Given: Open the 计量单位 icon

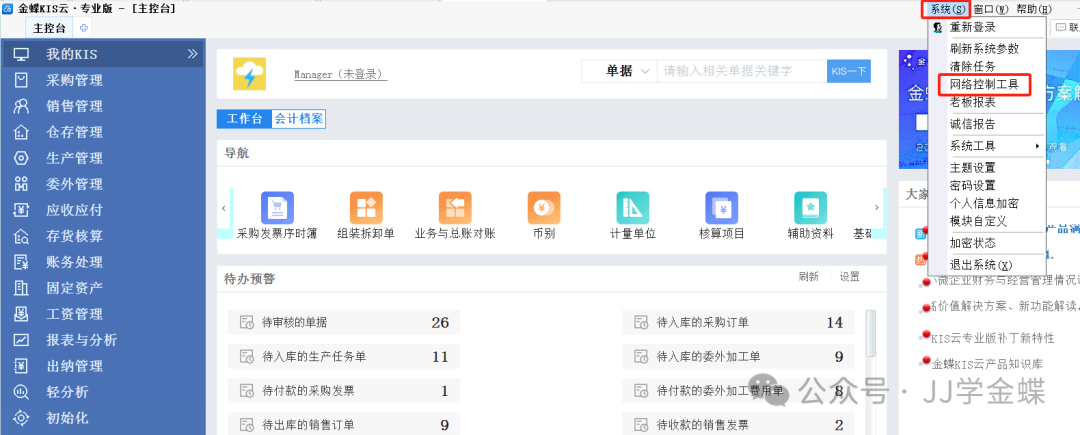Looking at the screenshot, I should 632,208.
